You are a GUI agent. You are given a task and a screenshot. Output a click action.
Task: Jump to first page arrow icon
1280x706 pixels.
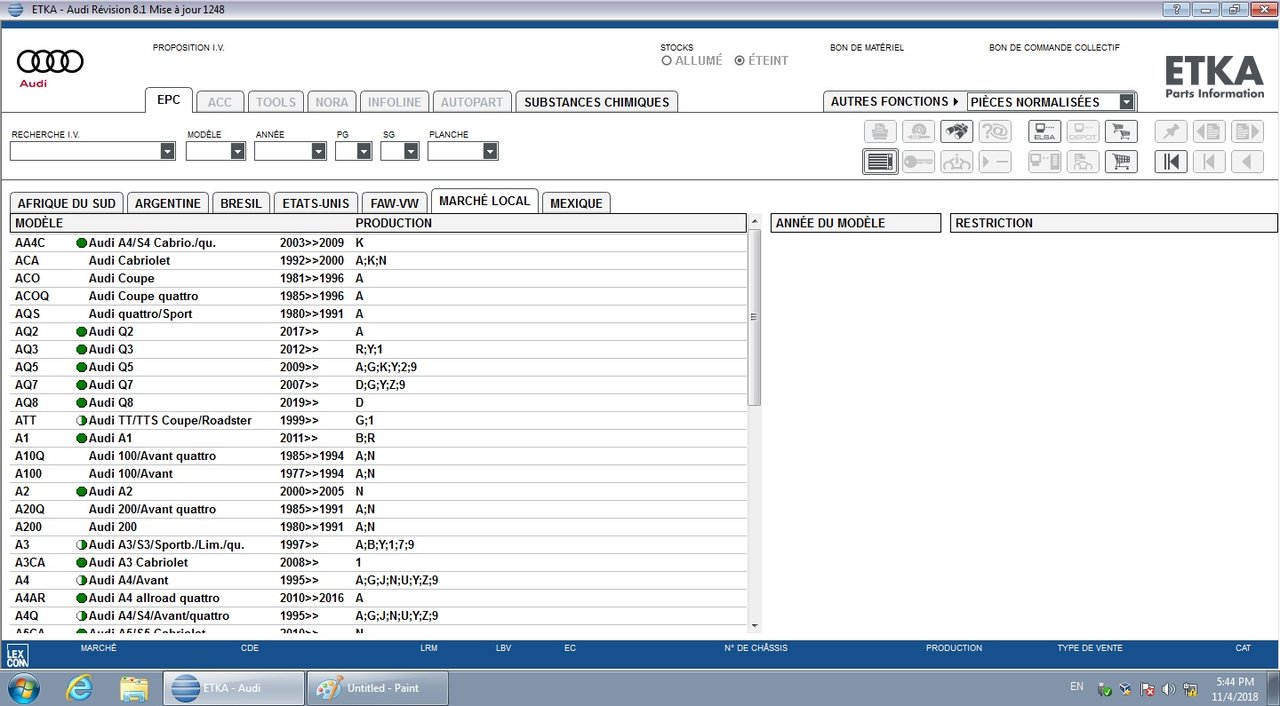[x=1170, y=161]
